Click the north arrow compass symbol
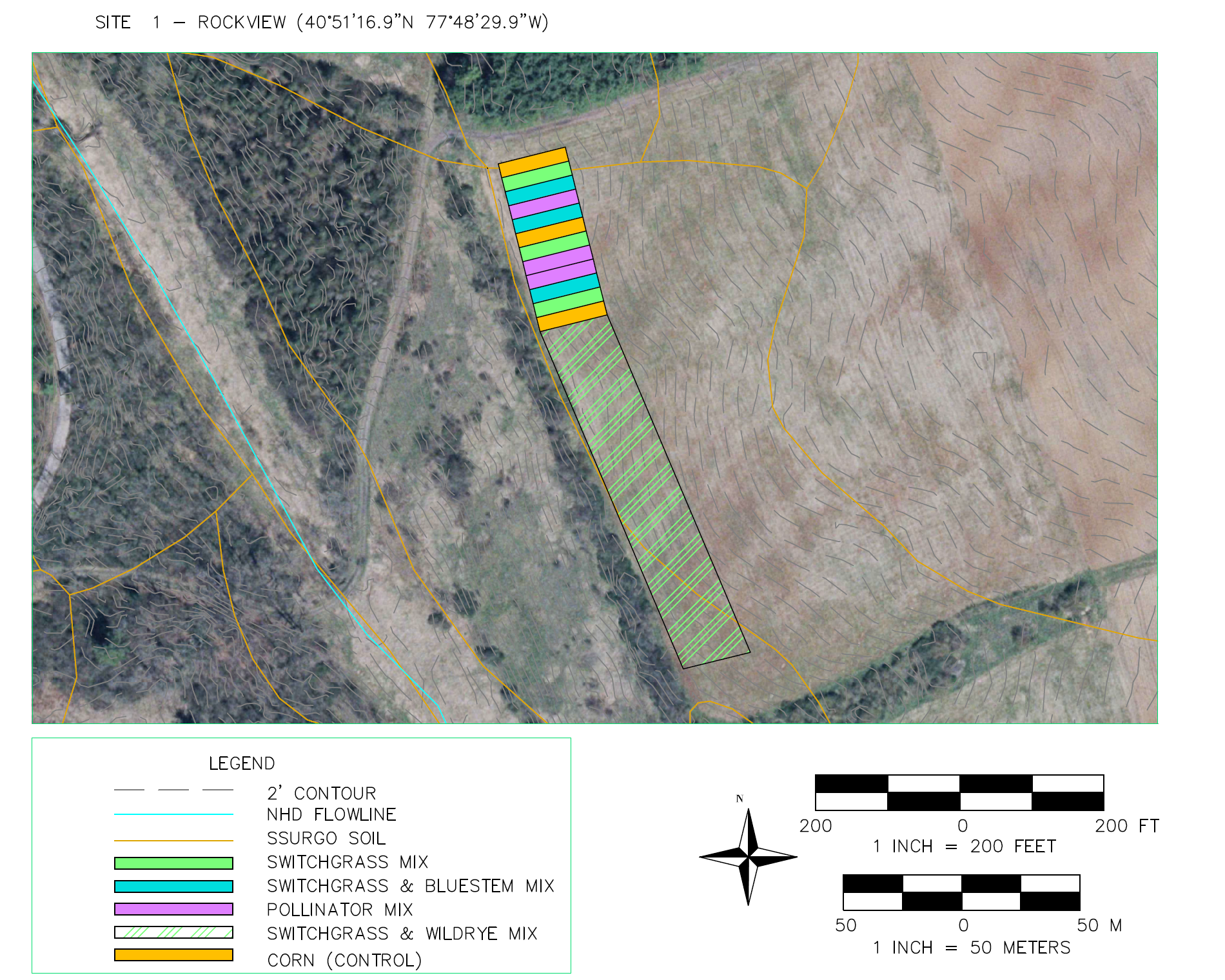The image size is (1225, 980). tap(748, 856)
